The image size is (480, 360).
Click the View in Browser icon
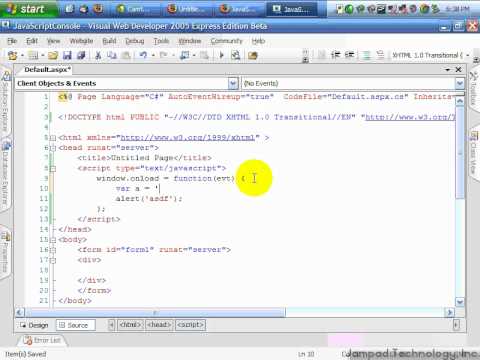(236, 55)
